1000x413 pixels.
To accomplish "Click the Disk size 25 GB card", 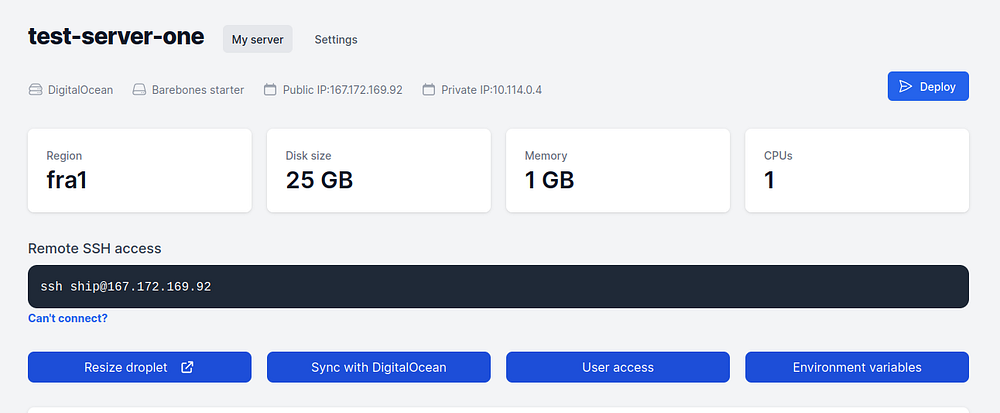I will tap(378, 170).
